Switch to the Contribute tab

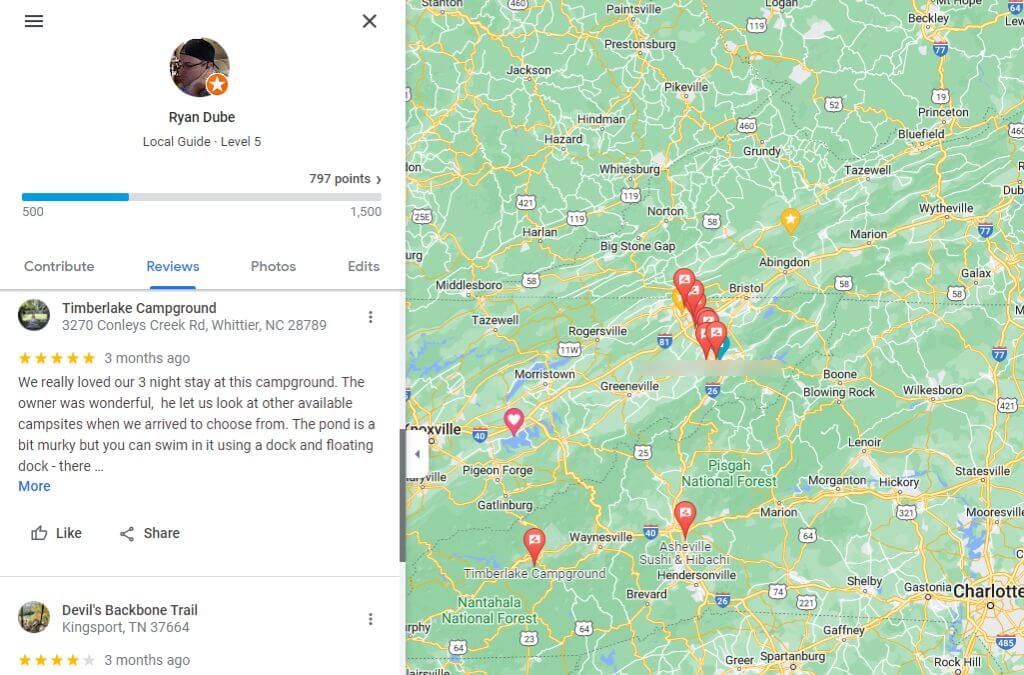59,266
